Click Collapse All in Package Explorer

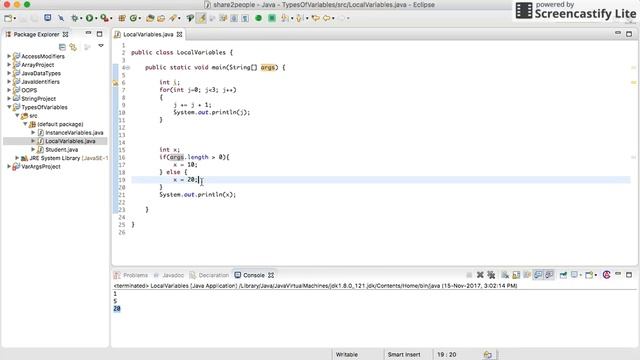tap(62, 47)
